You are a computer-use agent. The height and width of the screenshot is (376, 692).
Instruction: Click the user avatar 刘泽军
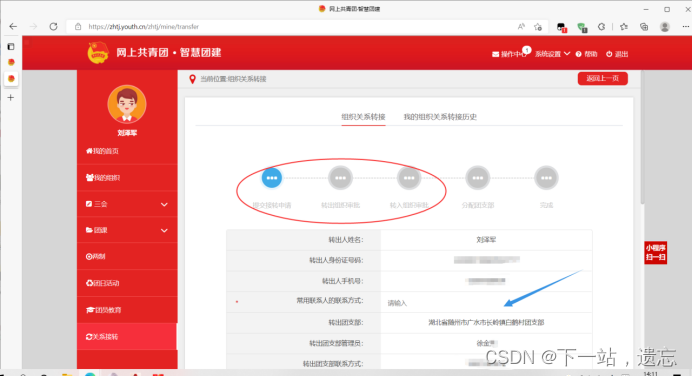(x=127, y=105)
